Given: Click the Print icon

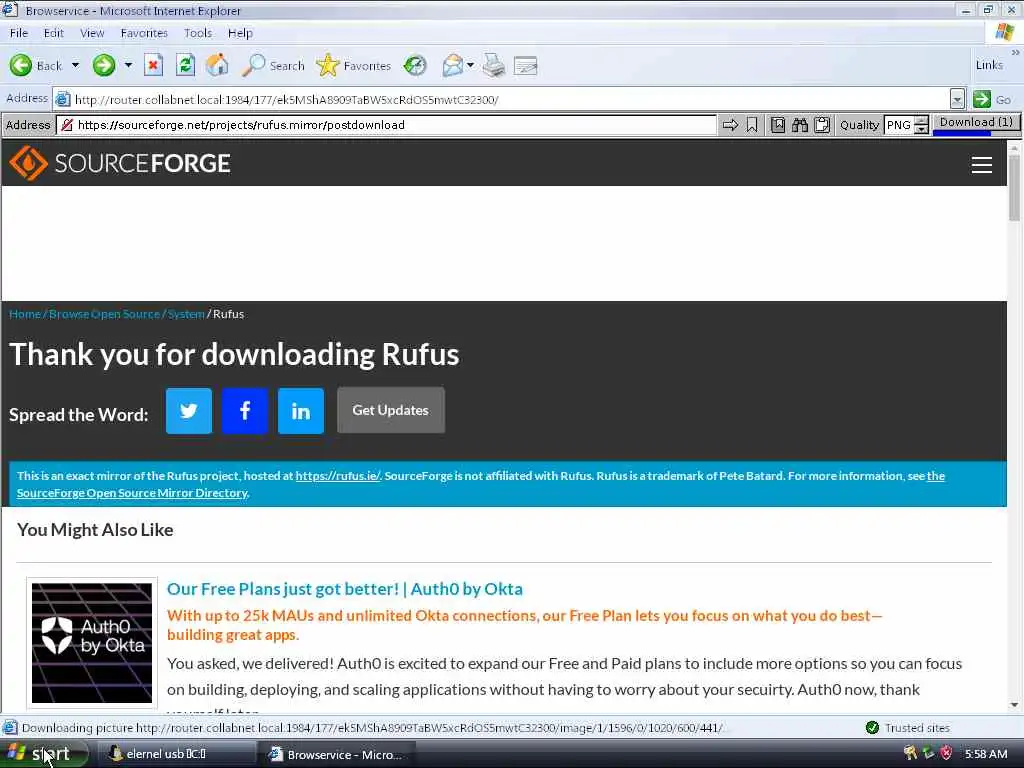Looking at the screenshot, I should coord(494,65).
